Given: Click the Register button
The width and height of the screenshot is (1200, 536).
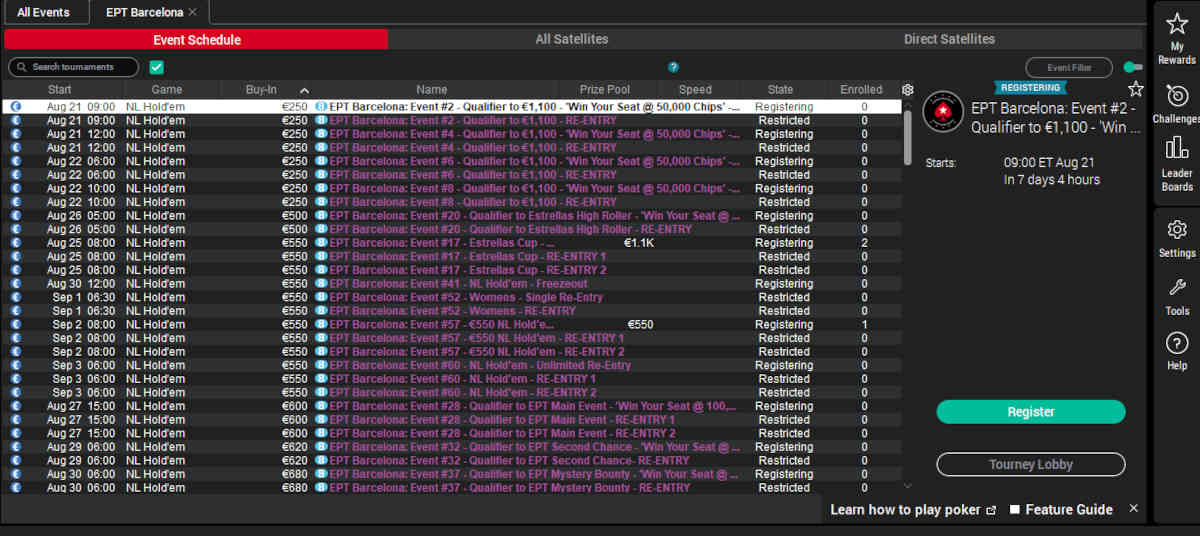Looking at the screenshot, I should click(x=1031, y=412).
